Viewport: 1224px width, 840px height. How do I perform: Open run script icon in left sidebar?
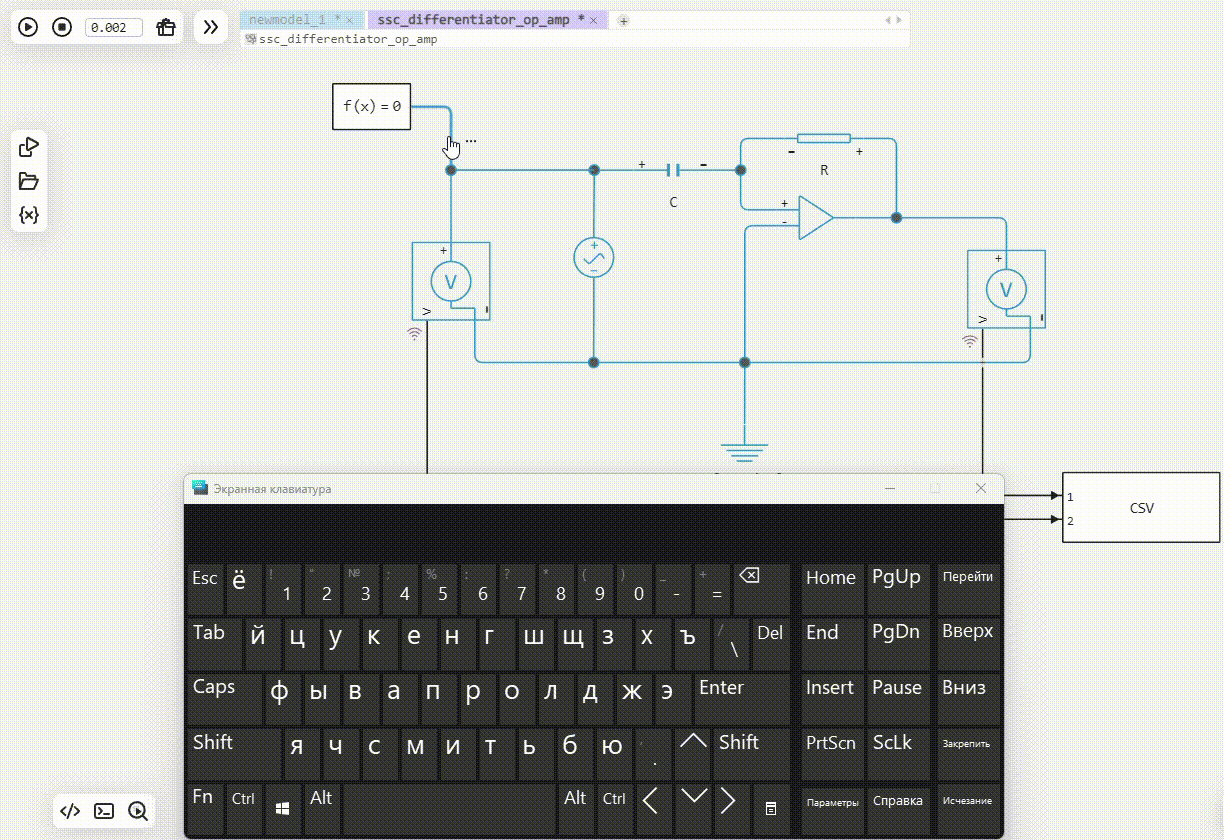coord(28,147)
